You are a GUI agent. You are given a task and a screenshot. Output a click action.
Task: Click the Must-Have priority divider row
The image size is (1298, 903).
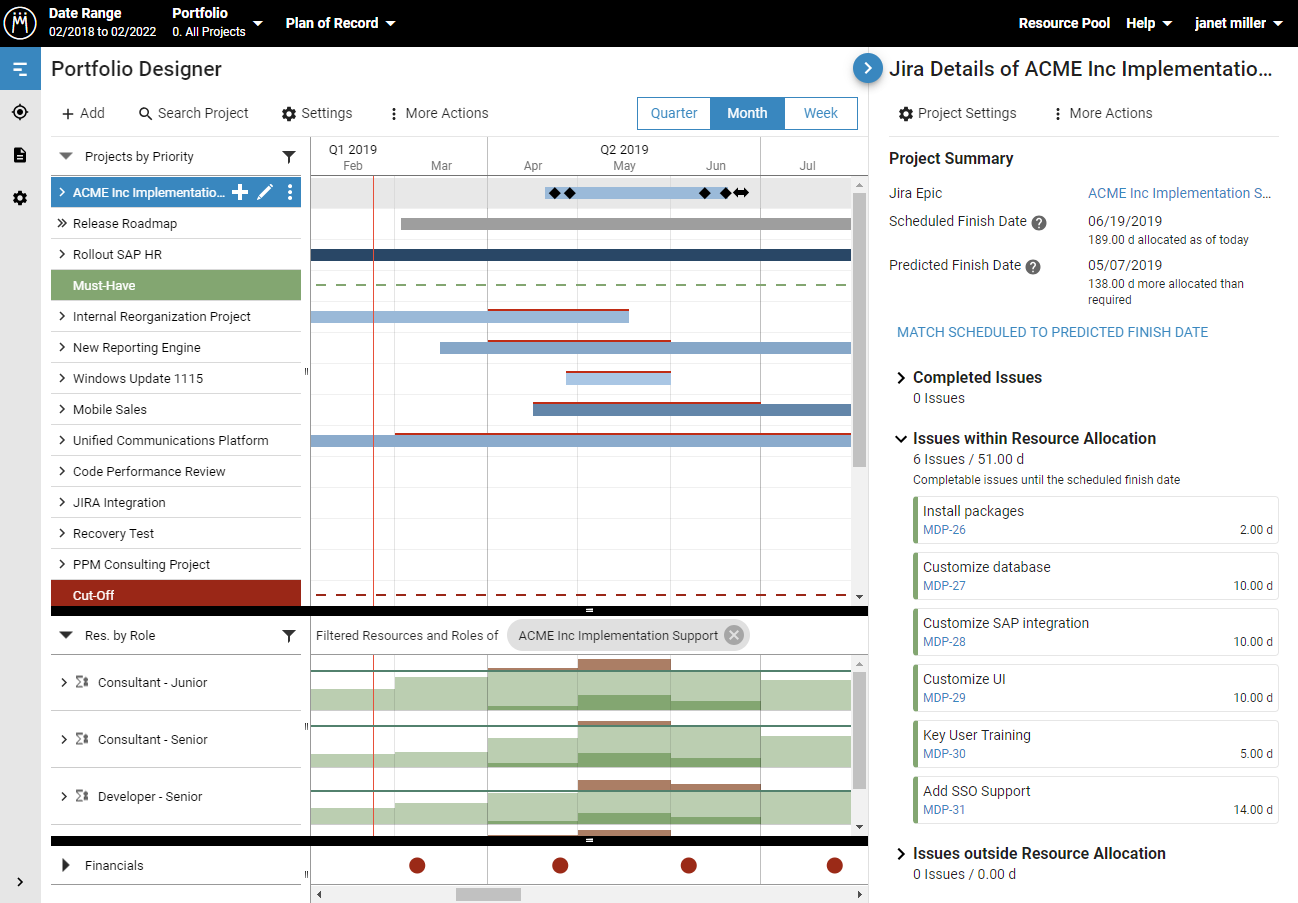176,285
